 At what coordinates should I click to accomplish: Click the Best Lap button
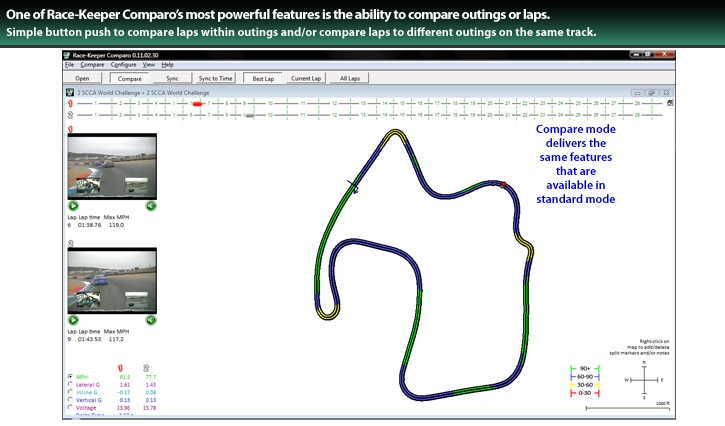[262, 77]
